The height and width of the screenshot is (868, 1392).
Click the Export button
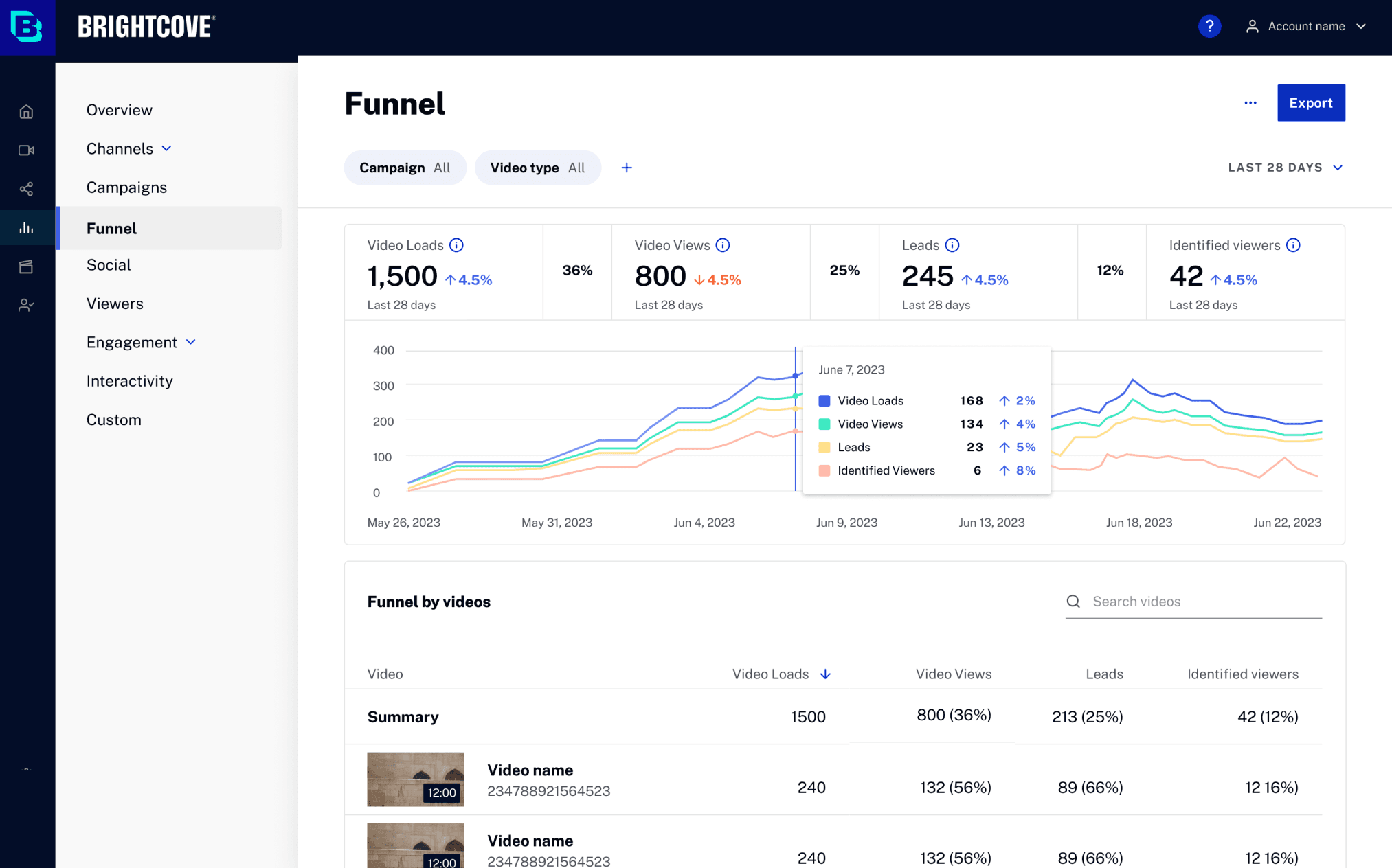pyautogui.click(x=1311, y=103)
